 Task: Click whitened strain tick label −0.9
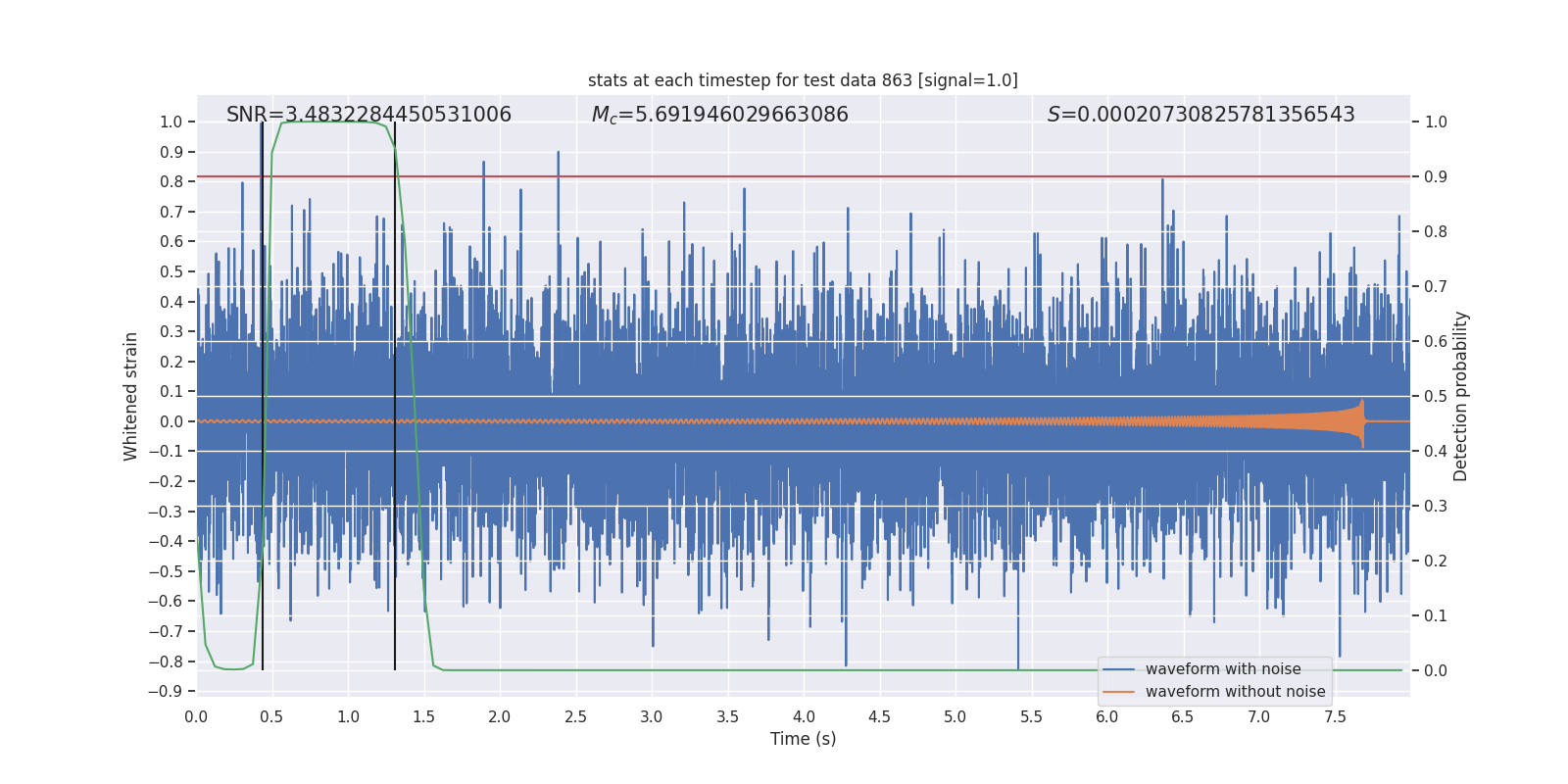(165, 692)
